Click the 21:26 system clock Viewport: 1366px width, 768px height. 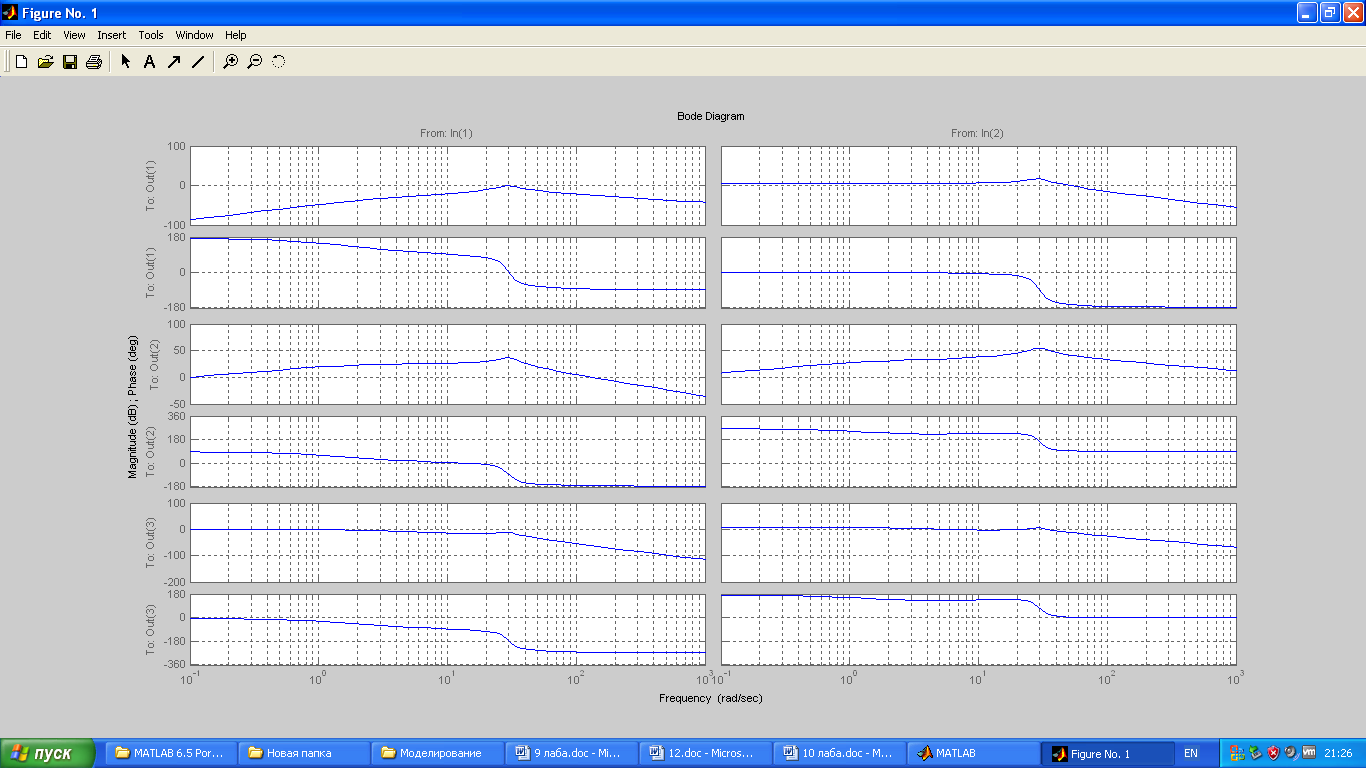coord(1338,753)
